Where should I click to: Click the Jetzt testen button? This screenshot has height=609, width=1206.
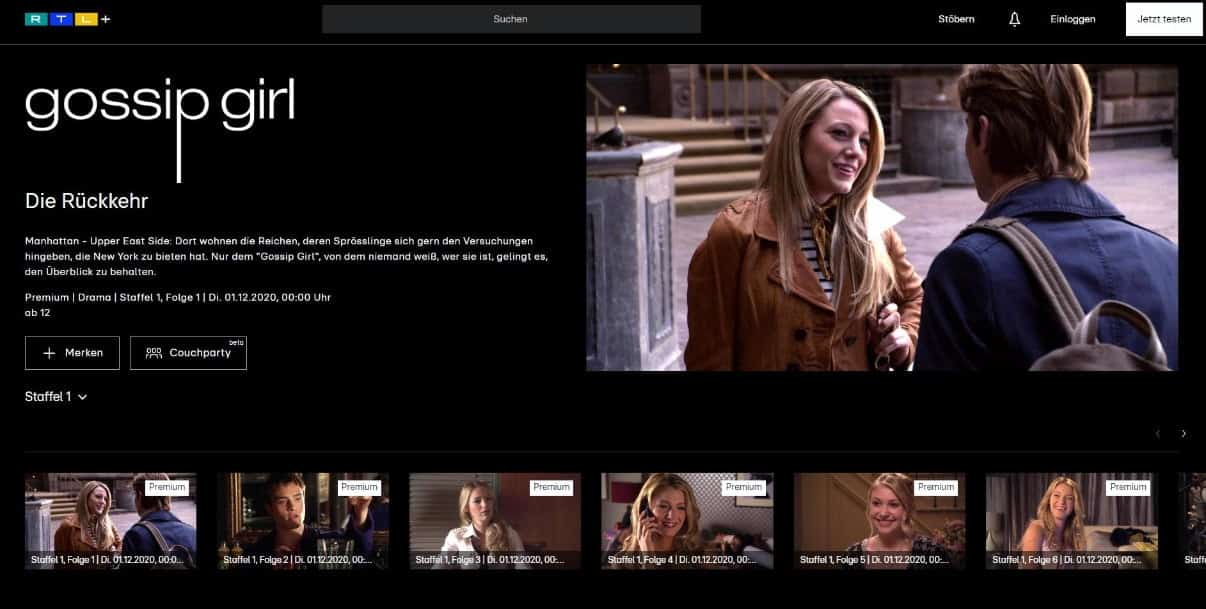(x=1164, y=19)
